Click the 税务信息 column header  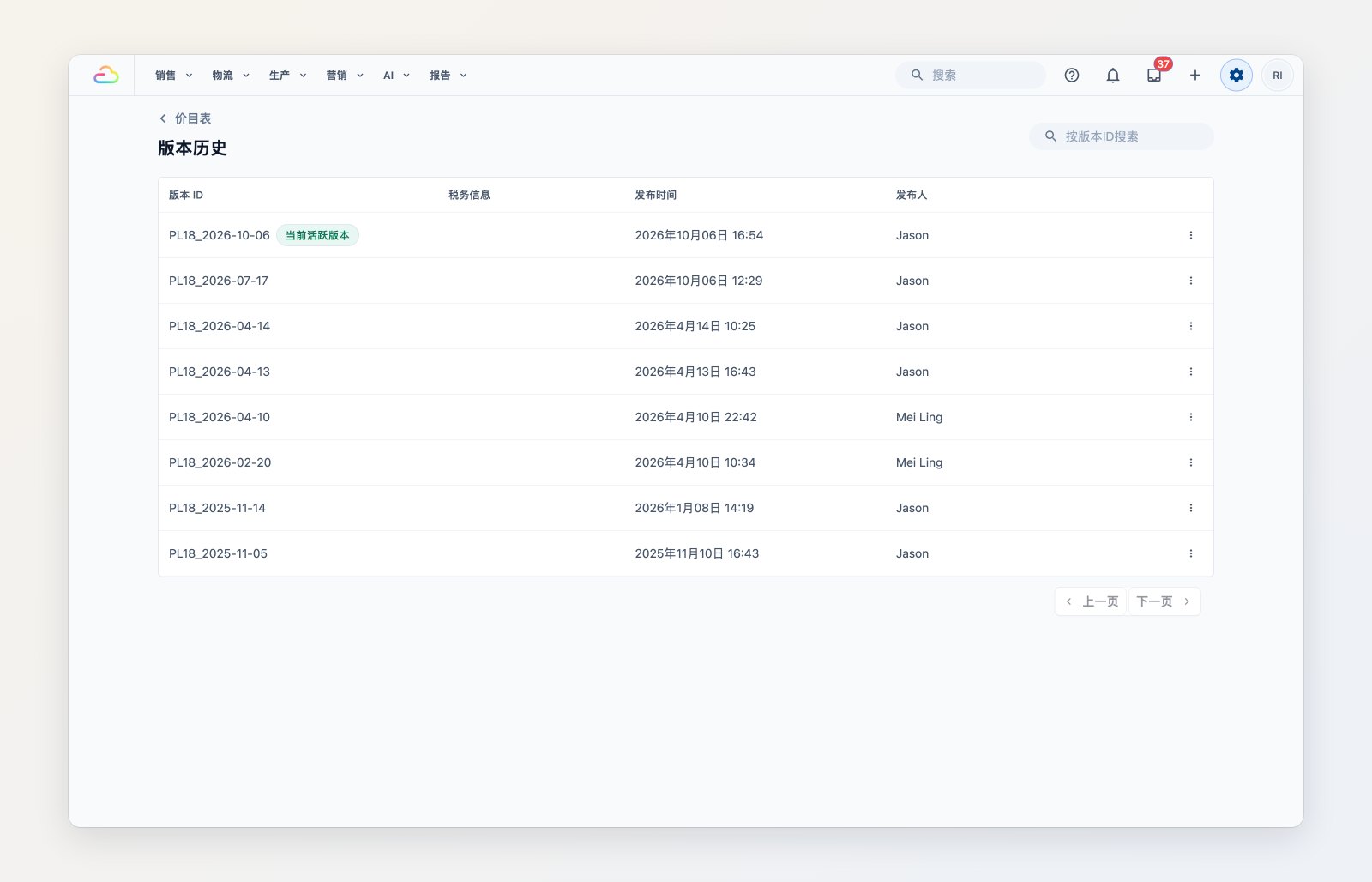pyautogui.click(x=469, y=195)
